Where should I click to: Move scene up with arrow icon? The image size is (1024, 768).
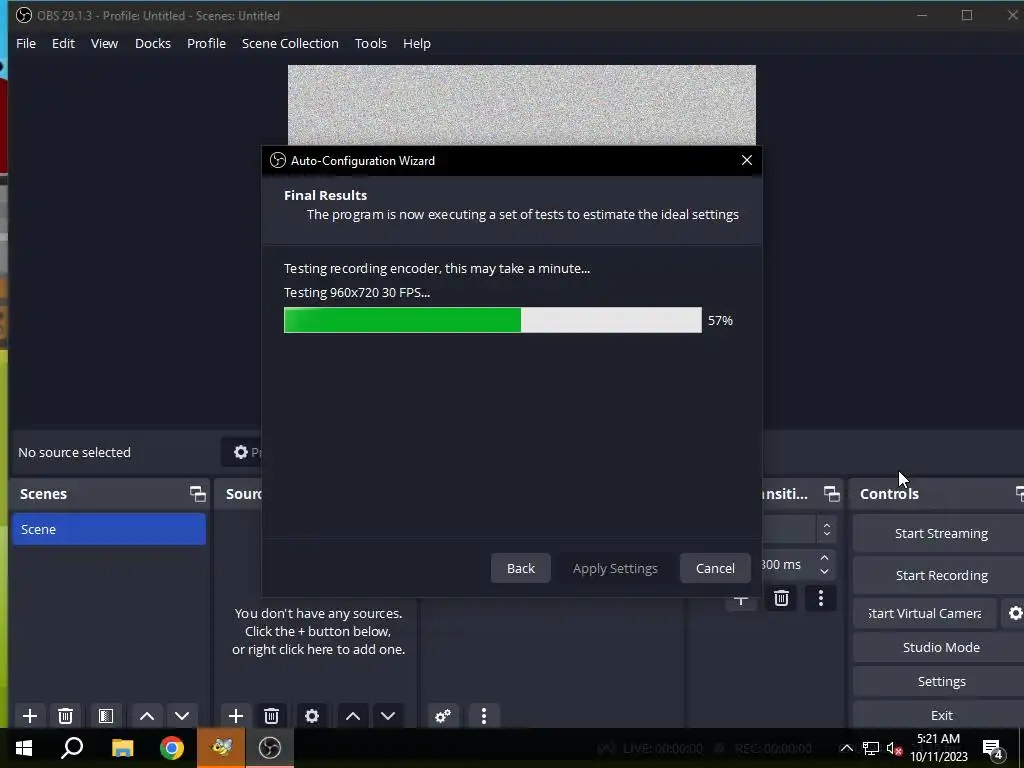click(x=147, y=716)
